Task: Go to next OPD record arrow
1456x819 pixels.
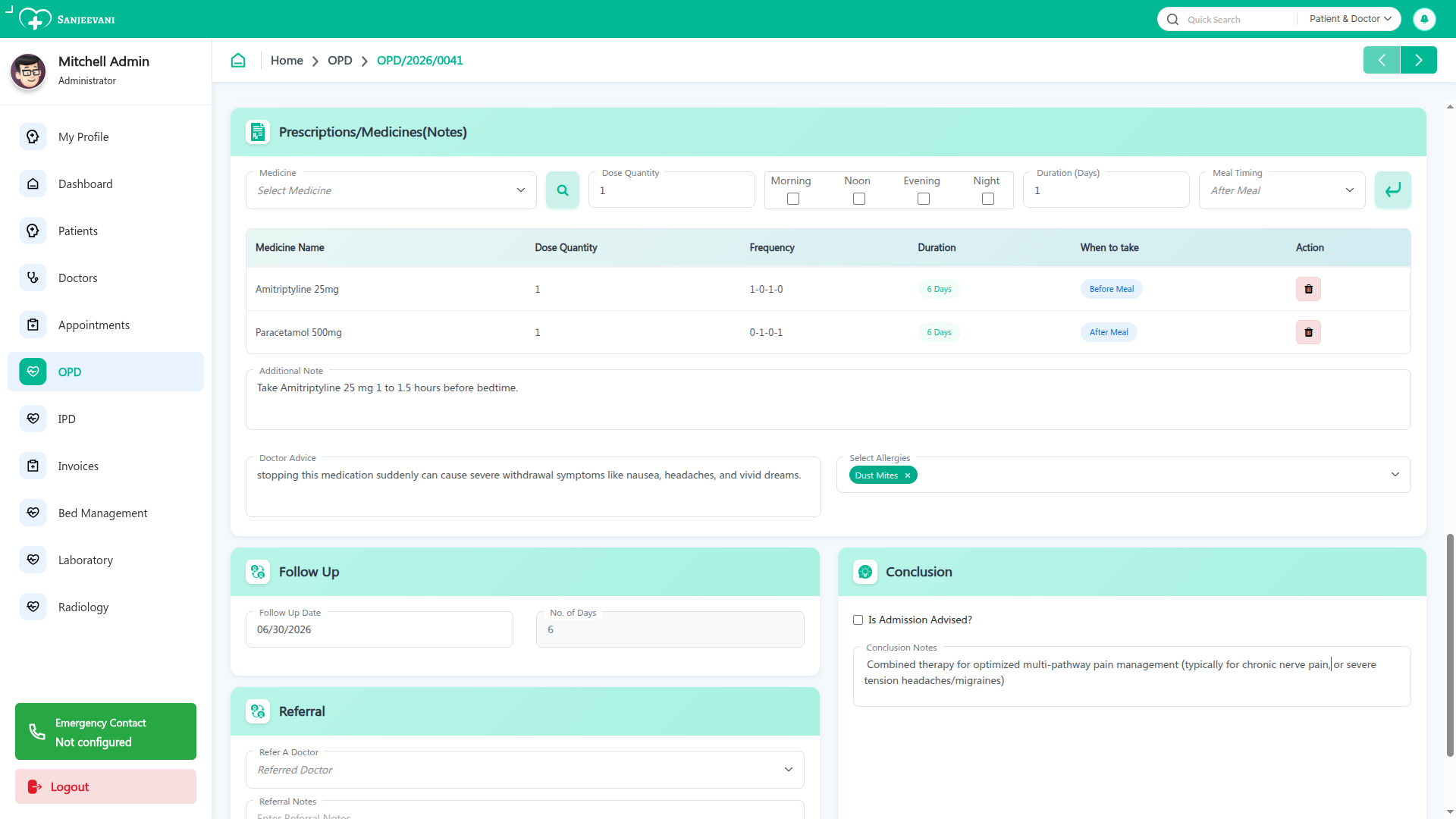Action: (x=1418, y=60)
